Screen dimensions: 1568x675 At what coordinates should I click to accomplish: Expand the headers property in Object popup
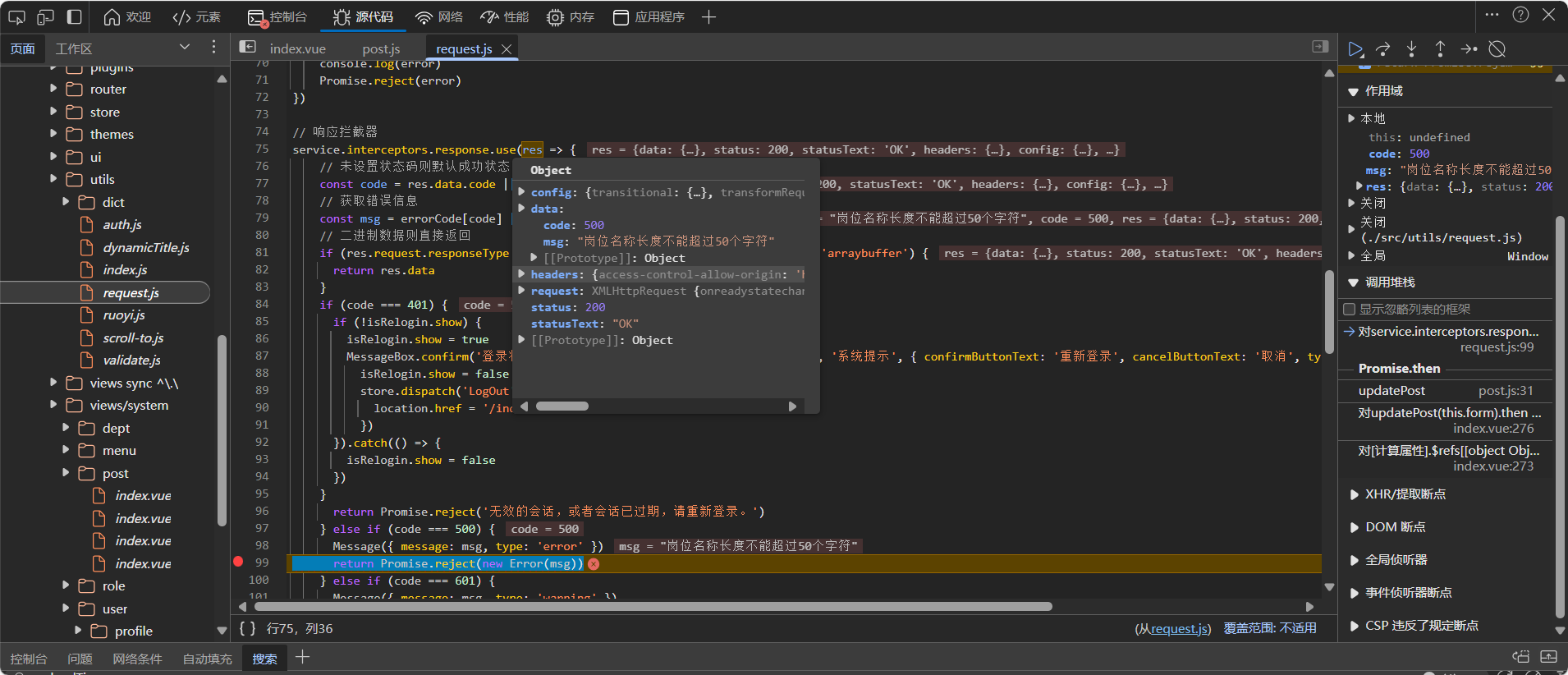tap(522, 274)
